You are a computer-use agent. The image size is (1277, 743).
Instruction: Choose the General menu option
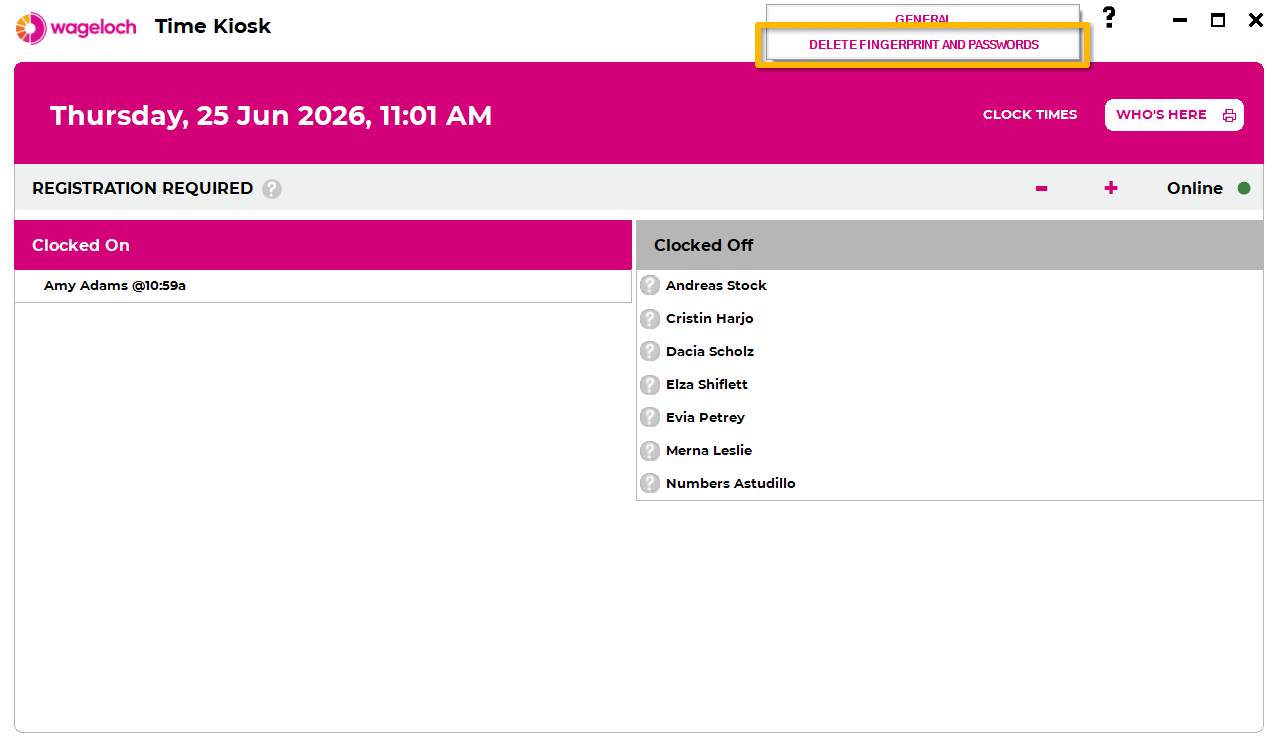(923, 18)
